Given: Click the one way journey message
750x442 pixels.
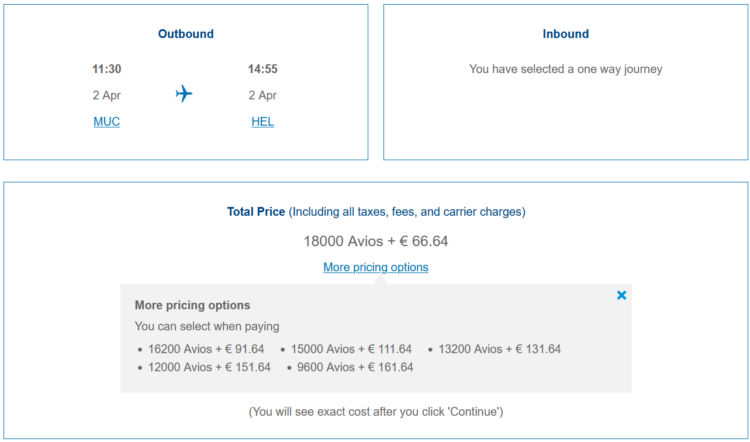Looking at the screenshot, I should tap(565, 69).
